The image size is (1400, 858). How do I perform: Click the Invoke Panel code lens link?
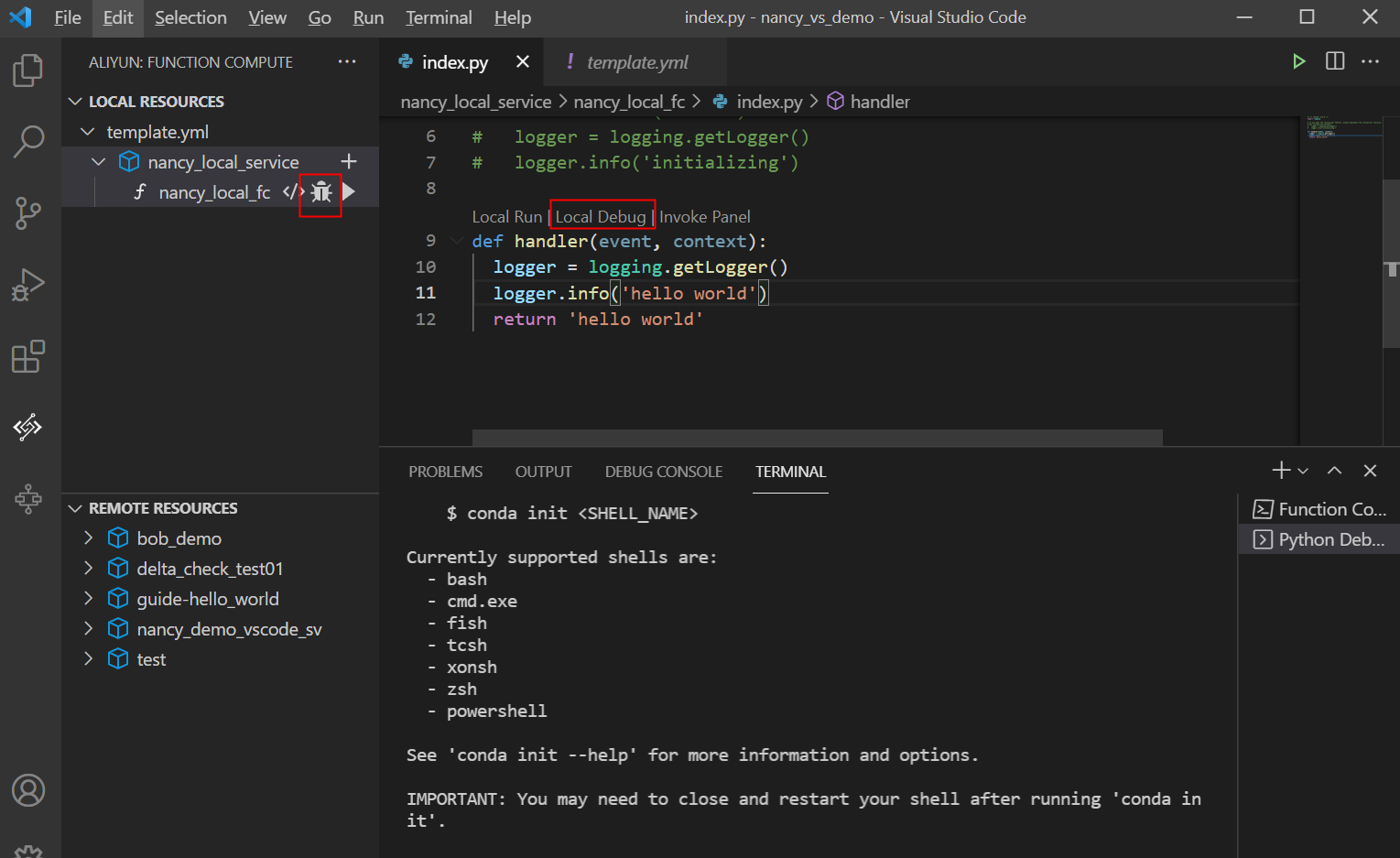tap(705, 217)
